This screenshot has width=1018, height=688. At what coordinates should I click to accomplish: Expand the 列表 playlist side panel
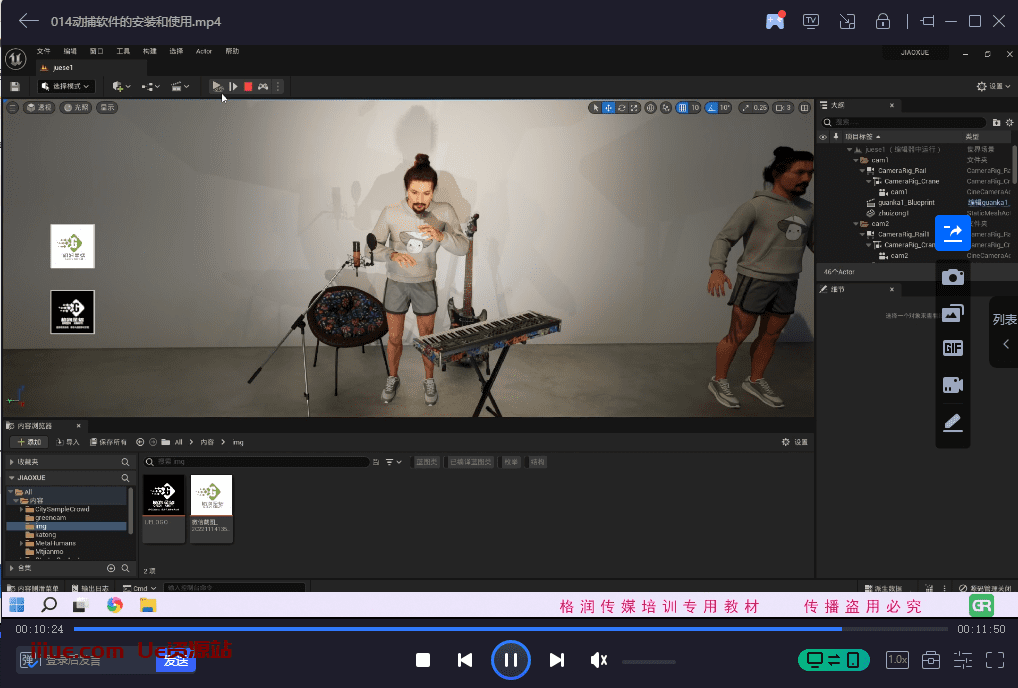click(x=1004, y=331)
